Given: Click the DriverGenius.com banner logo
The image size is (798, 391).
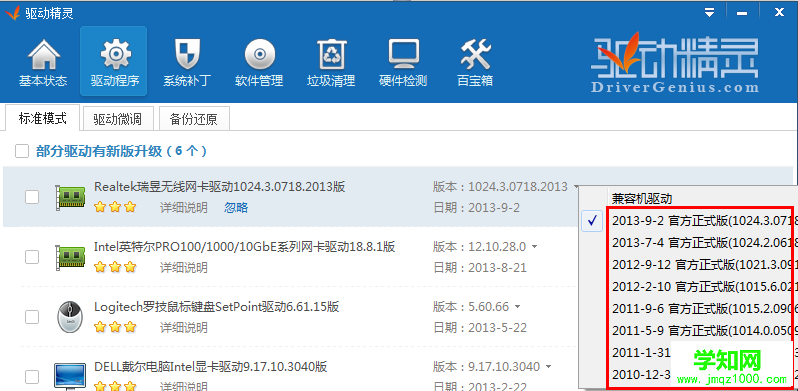Looking at the screenshot, I should pyautogui.click(x=675, y=63).
